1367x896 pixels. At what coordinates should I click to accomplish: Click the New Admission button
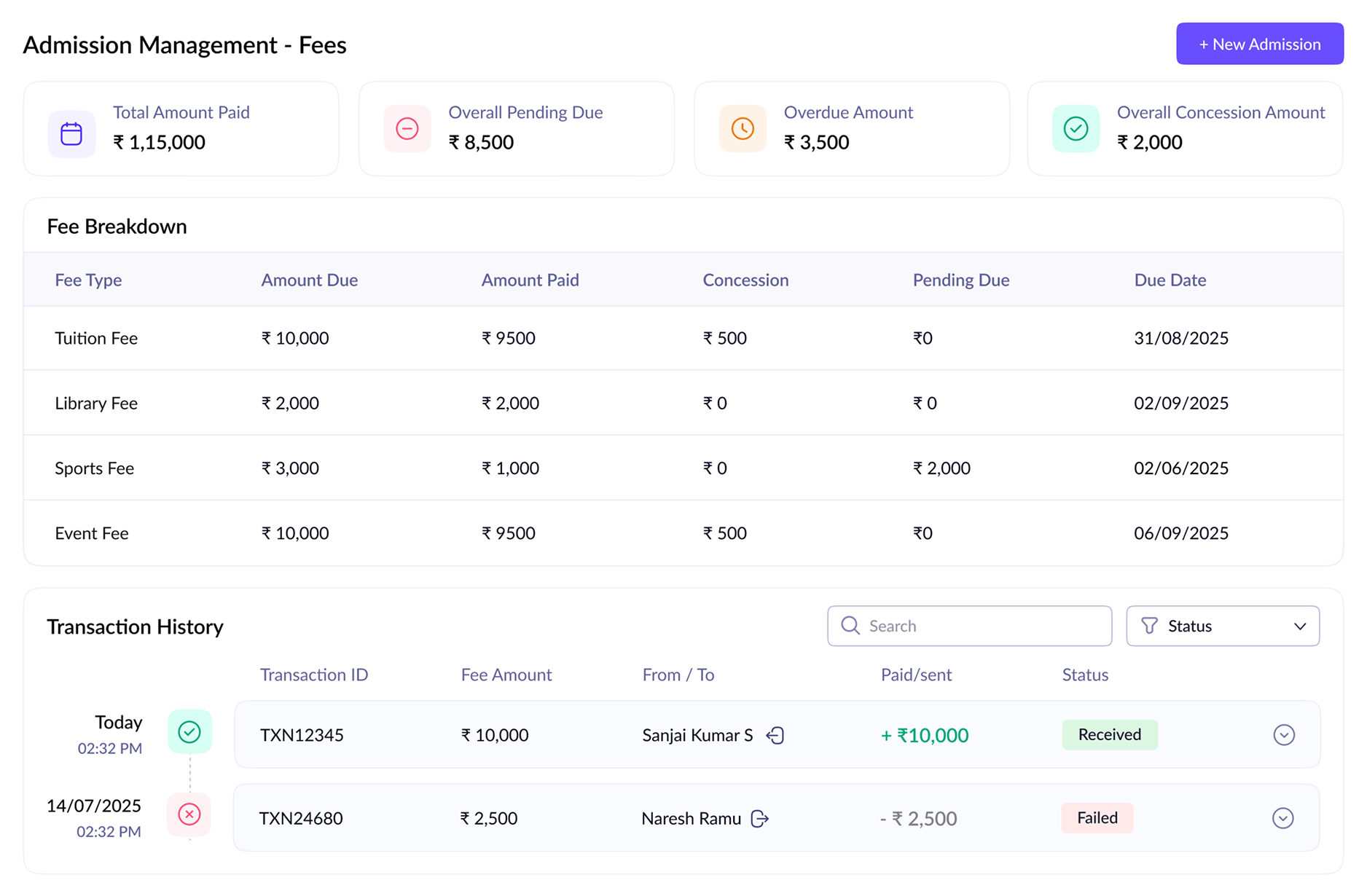click(1259, 44)
